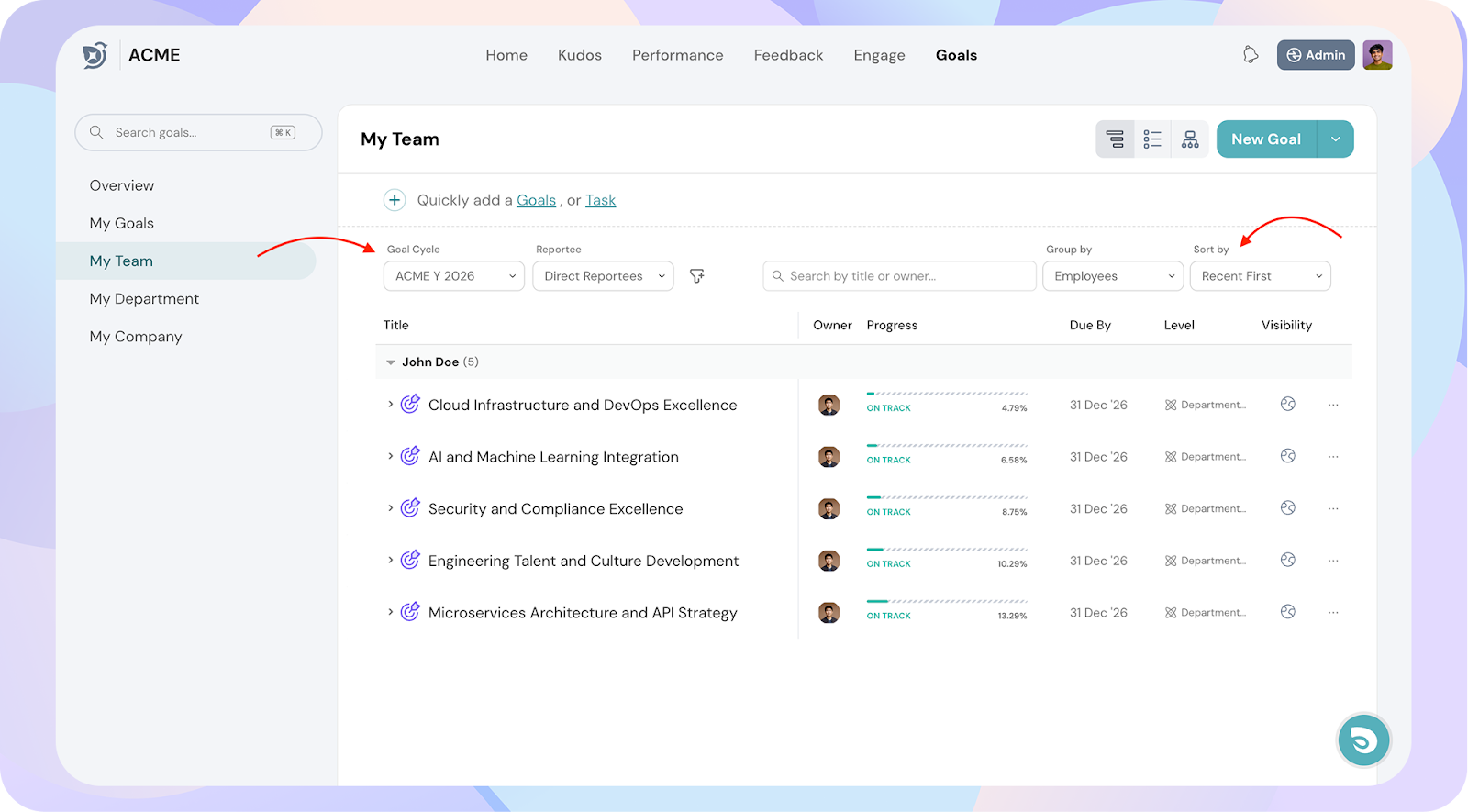Expand Engineering Talent and Culture Development row

pos(390,560)
